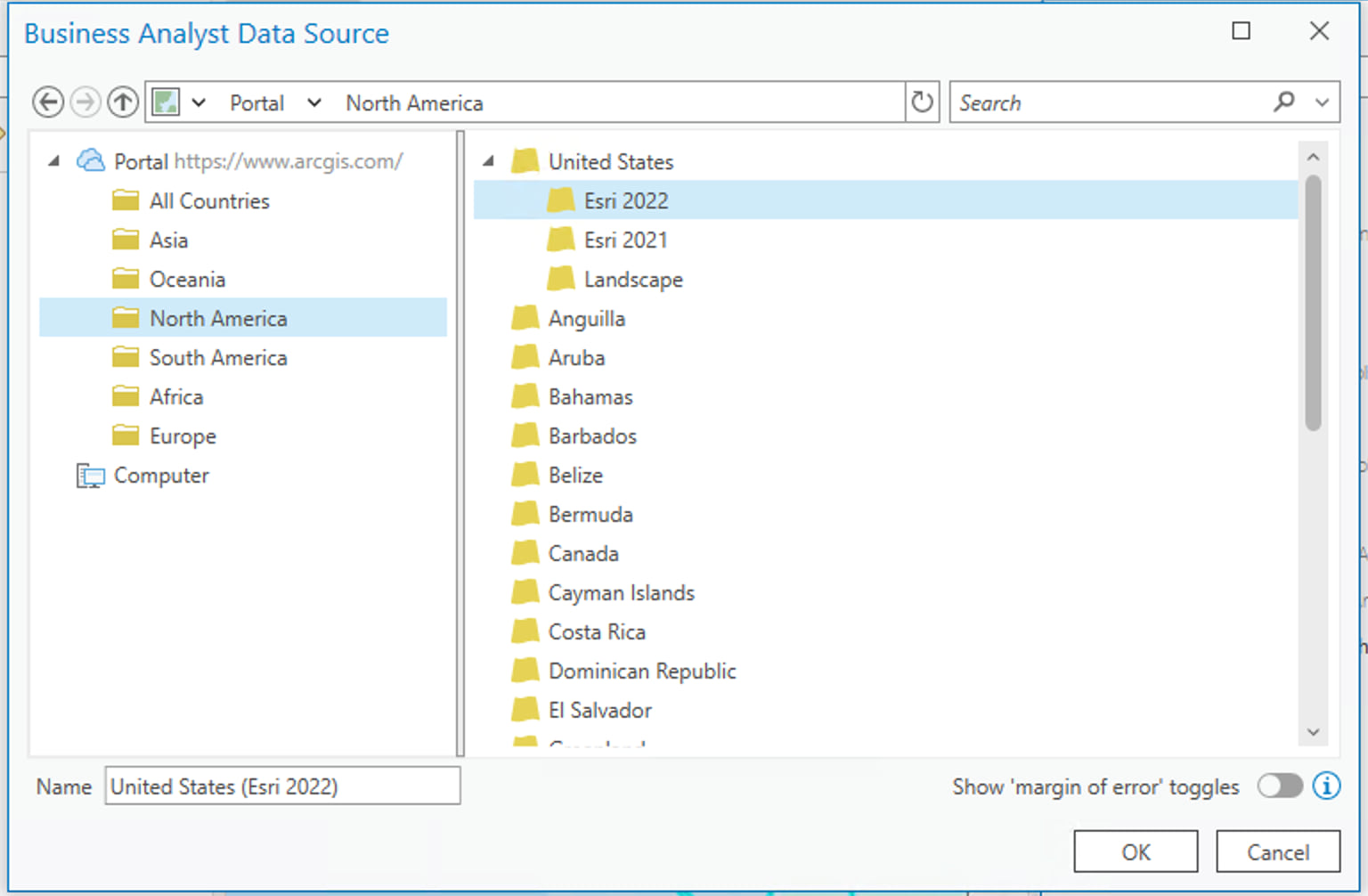Image resolution: width=1368 pixels, height=896 pixels.
Task: Navigate up one folder level
Action: click(123, 102)
